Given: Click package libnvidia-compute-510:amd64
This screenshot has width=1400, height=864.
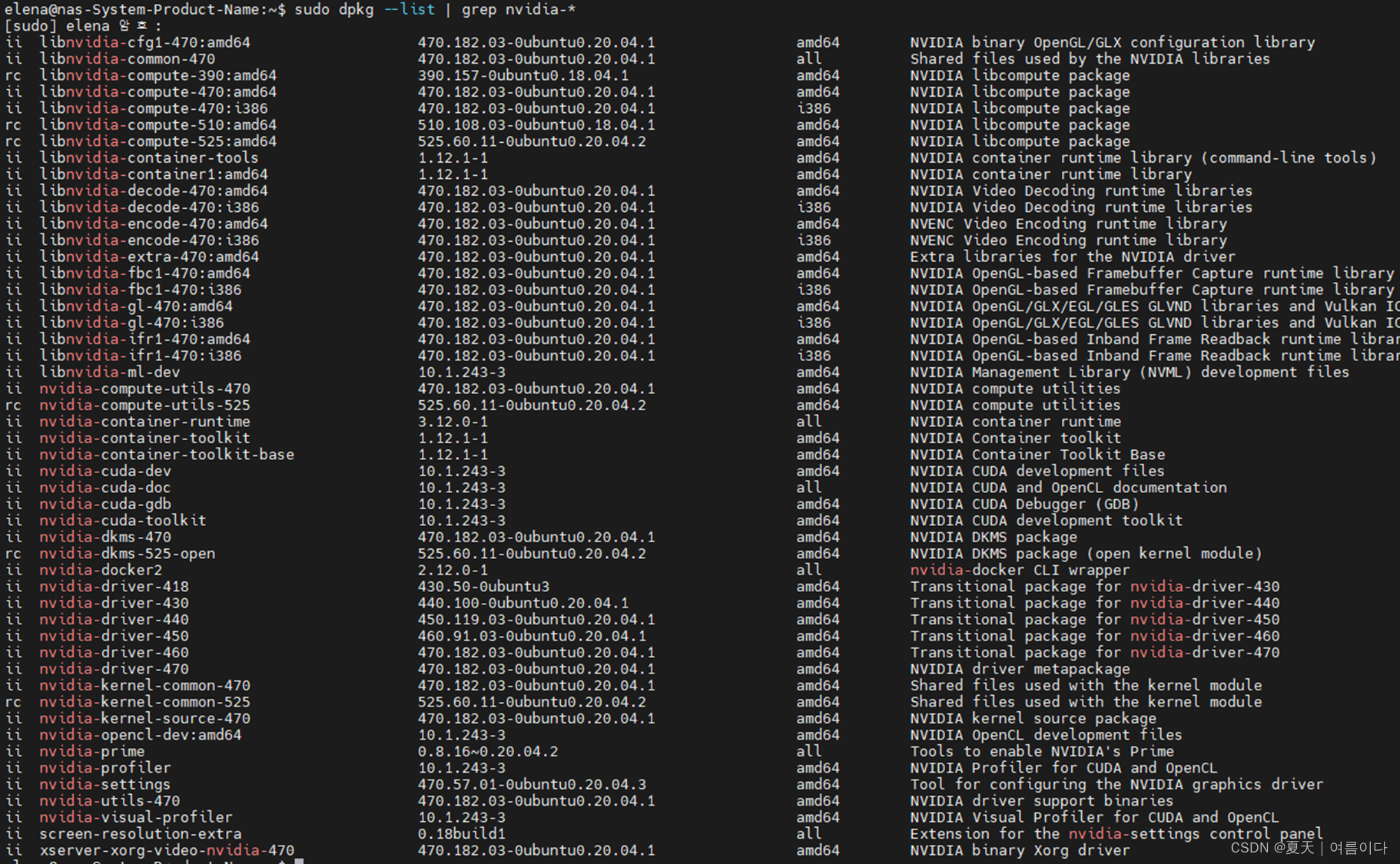Looking at the screenshot, I should 158,125.
